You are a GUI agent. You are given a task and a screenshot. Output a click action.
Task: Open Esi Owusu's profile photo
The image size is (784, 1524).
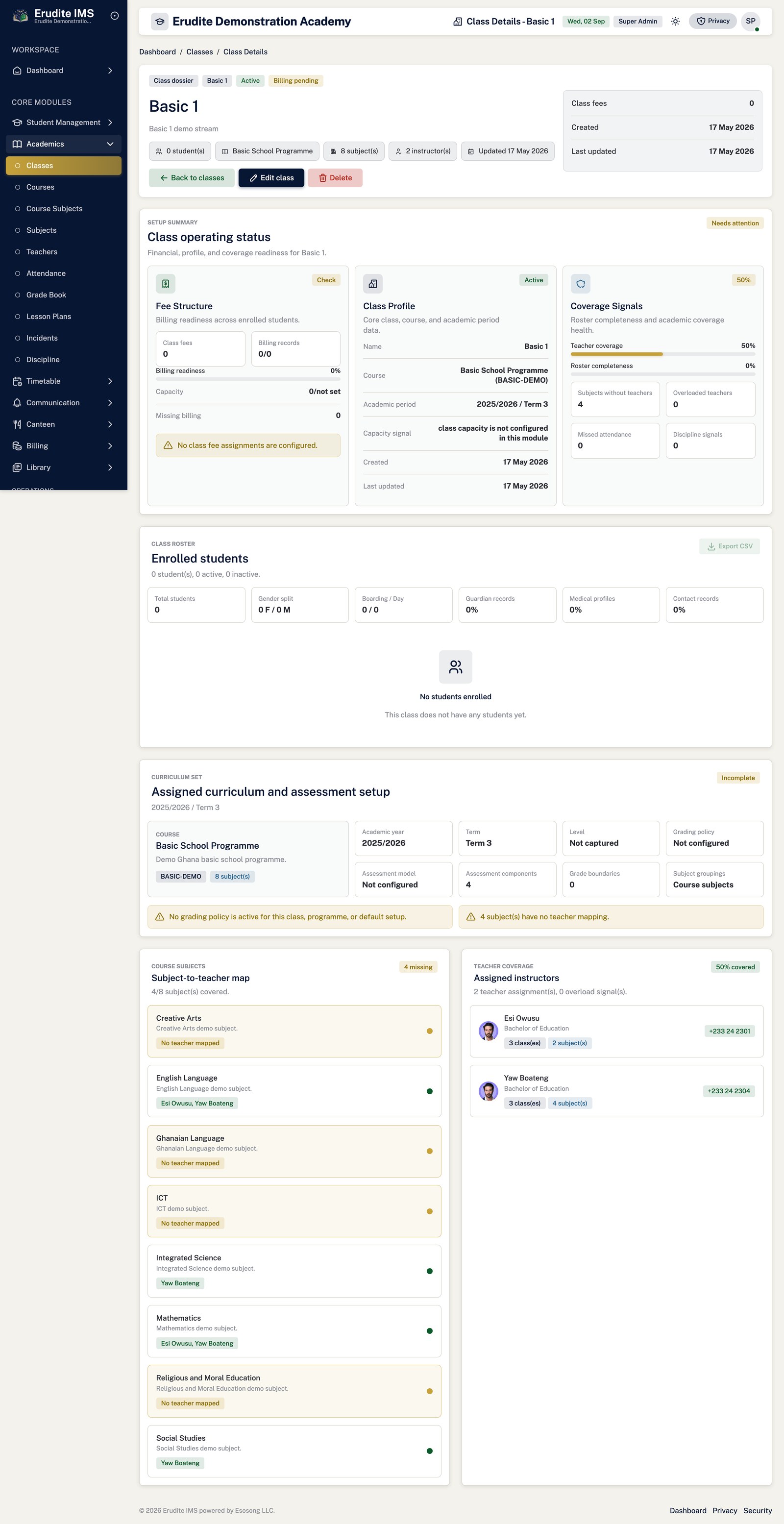click(488, 1031)
